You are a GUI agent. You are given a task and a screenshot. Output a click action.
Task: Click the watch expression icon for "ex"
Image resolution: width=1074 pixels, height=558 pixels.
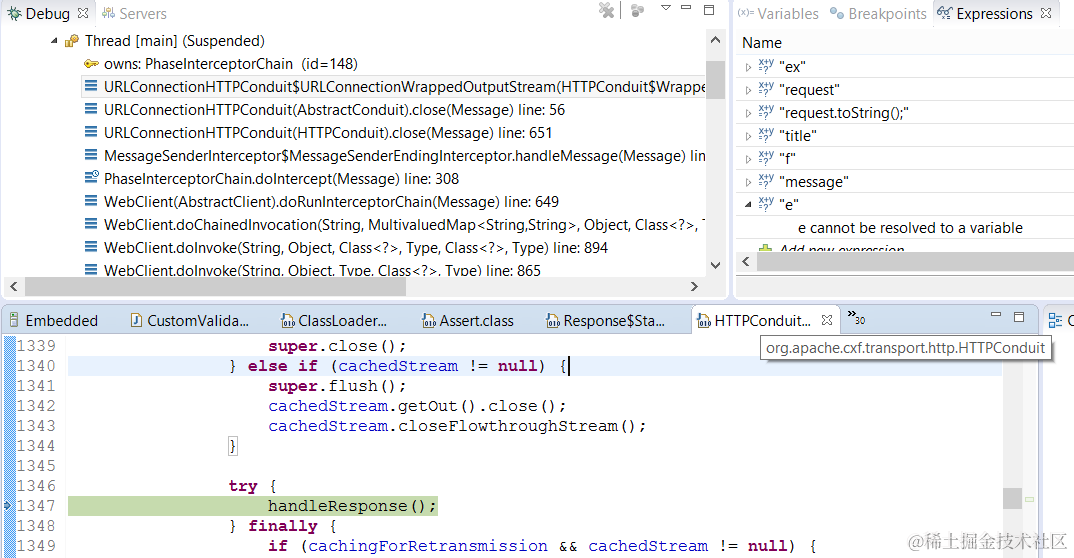point(766,66)
